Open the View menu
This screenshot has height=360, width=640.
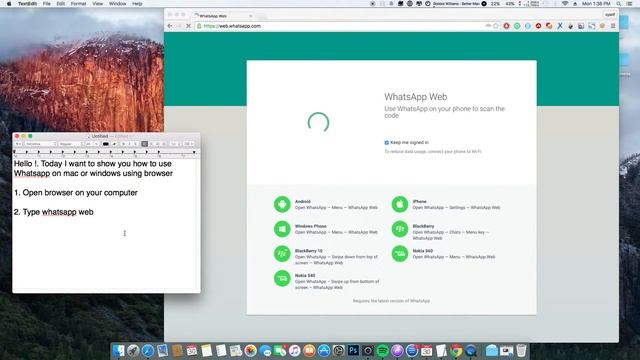[x=98, y=4]
